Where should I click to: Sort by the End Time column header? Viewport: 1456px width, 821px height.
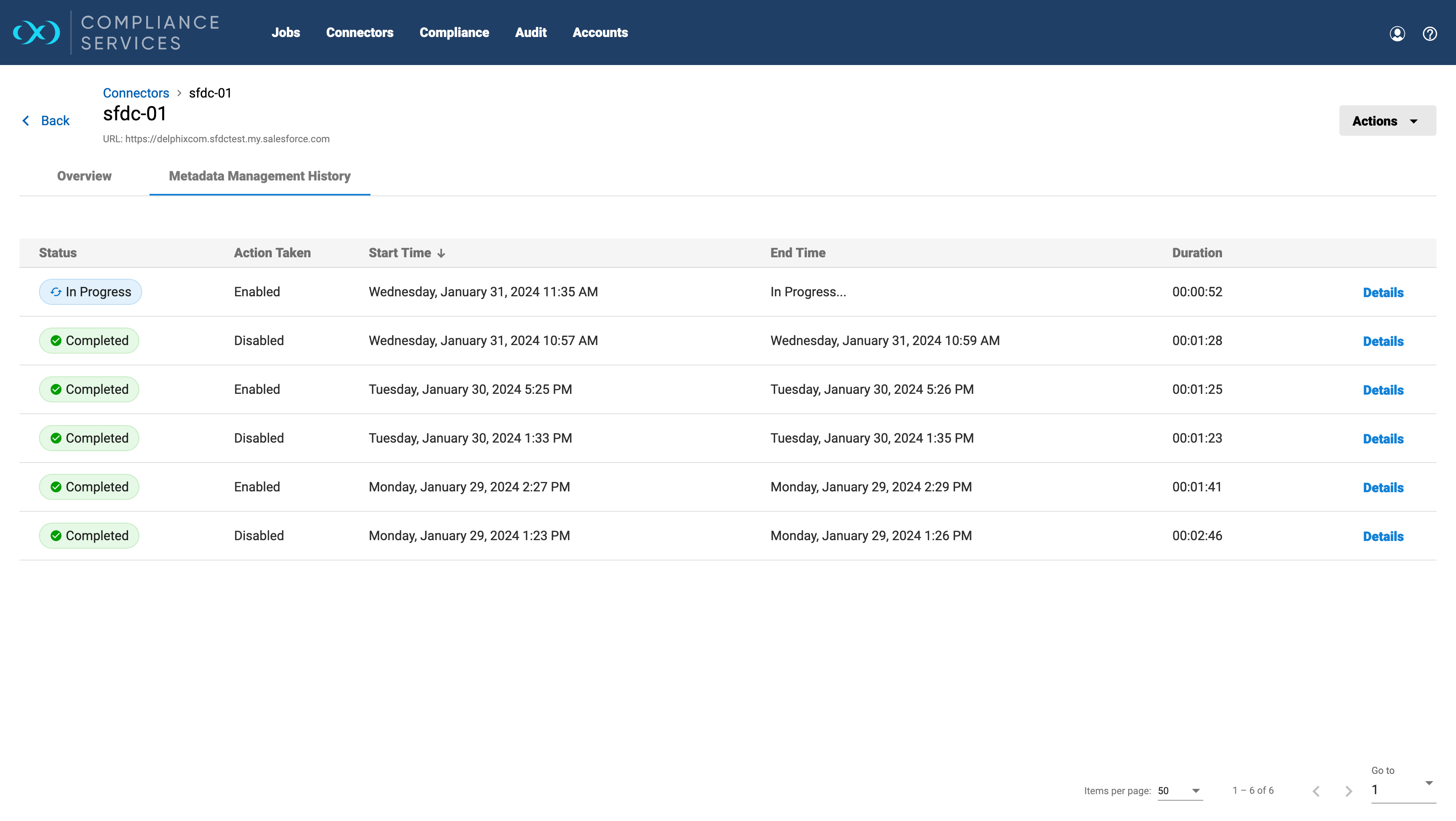pyautogui.click(x=797, y=253)
